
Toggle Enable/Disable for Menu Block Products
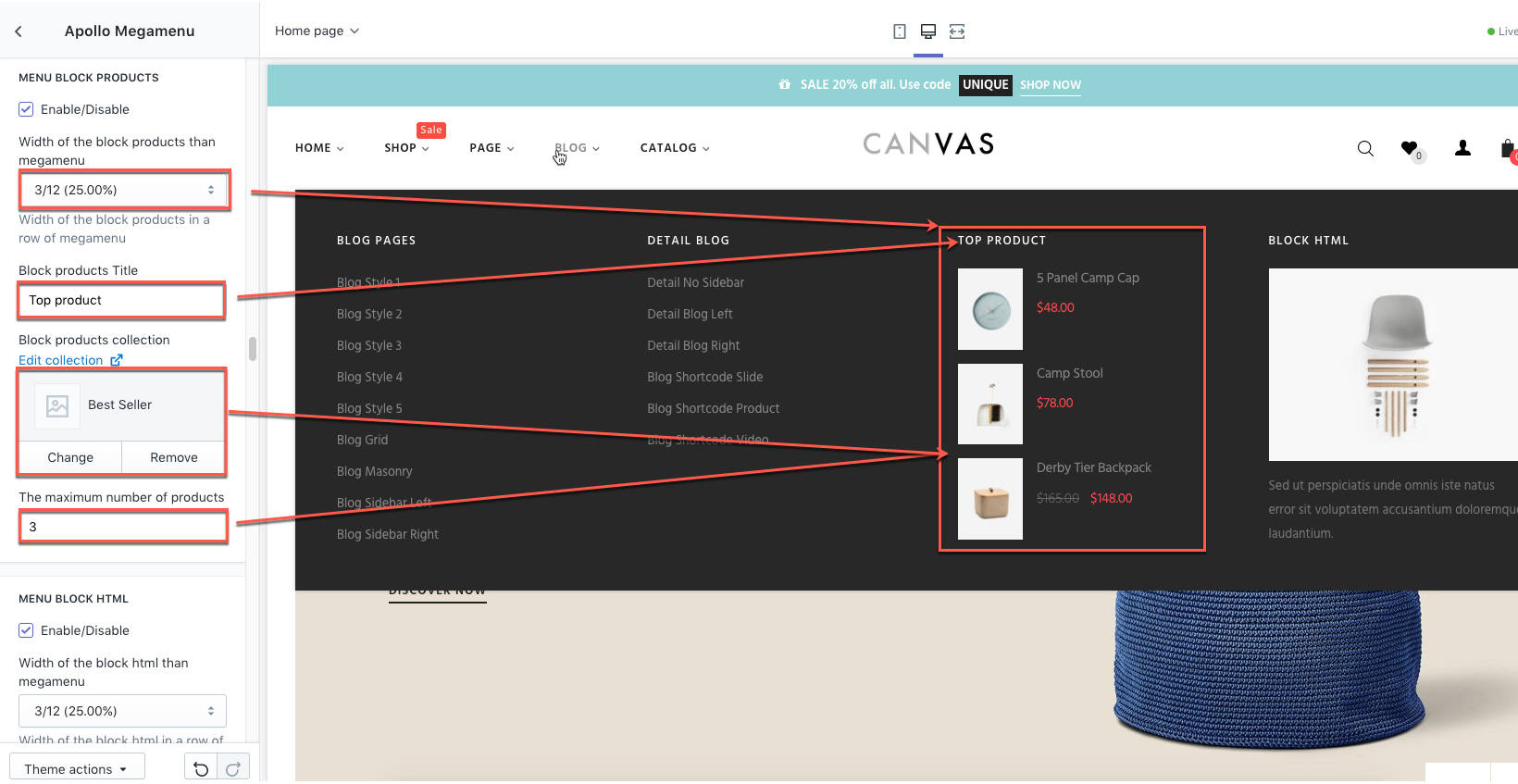[x=26, y=109]
